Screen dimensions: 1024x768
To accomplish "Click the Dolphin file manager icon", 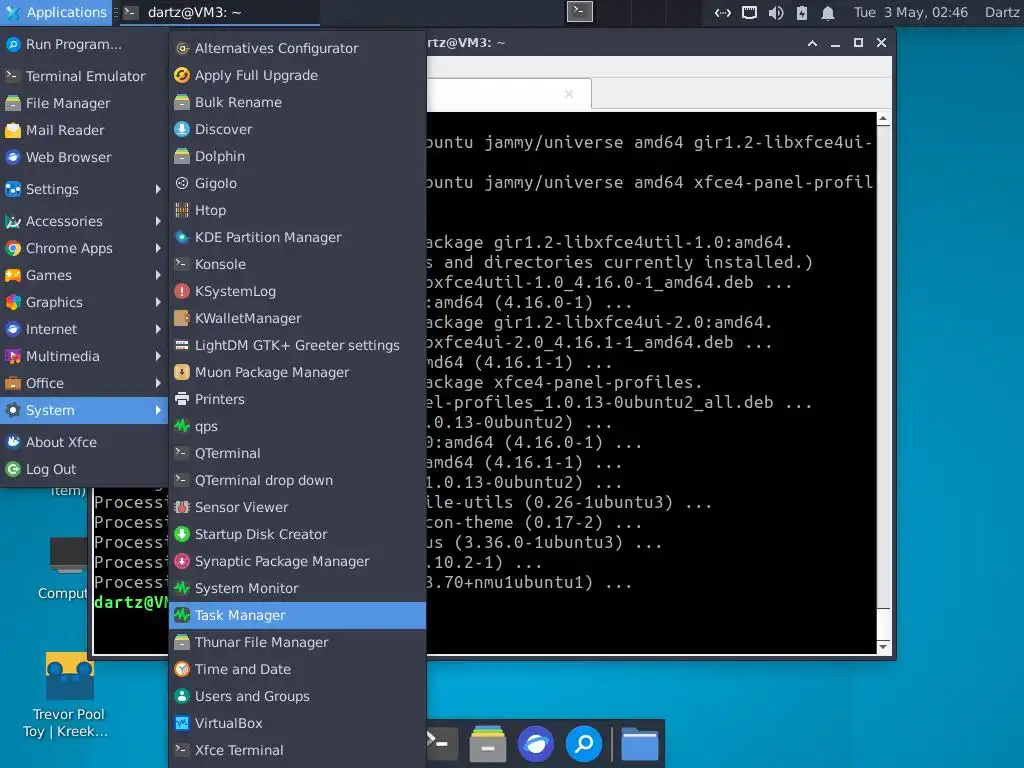I will click(182, 156).
